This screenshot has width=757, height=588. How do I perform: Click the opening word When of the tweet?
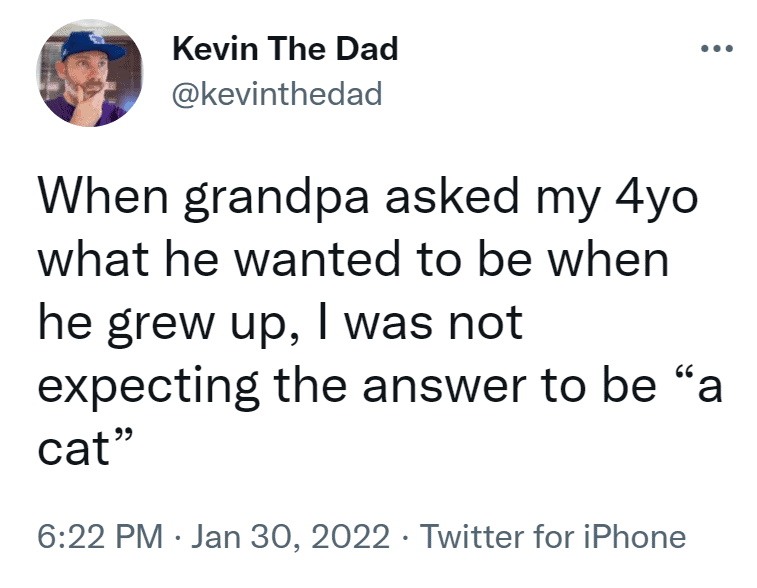click(103, 196)
